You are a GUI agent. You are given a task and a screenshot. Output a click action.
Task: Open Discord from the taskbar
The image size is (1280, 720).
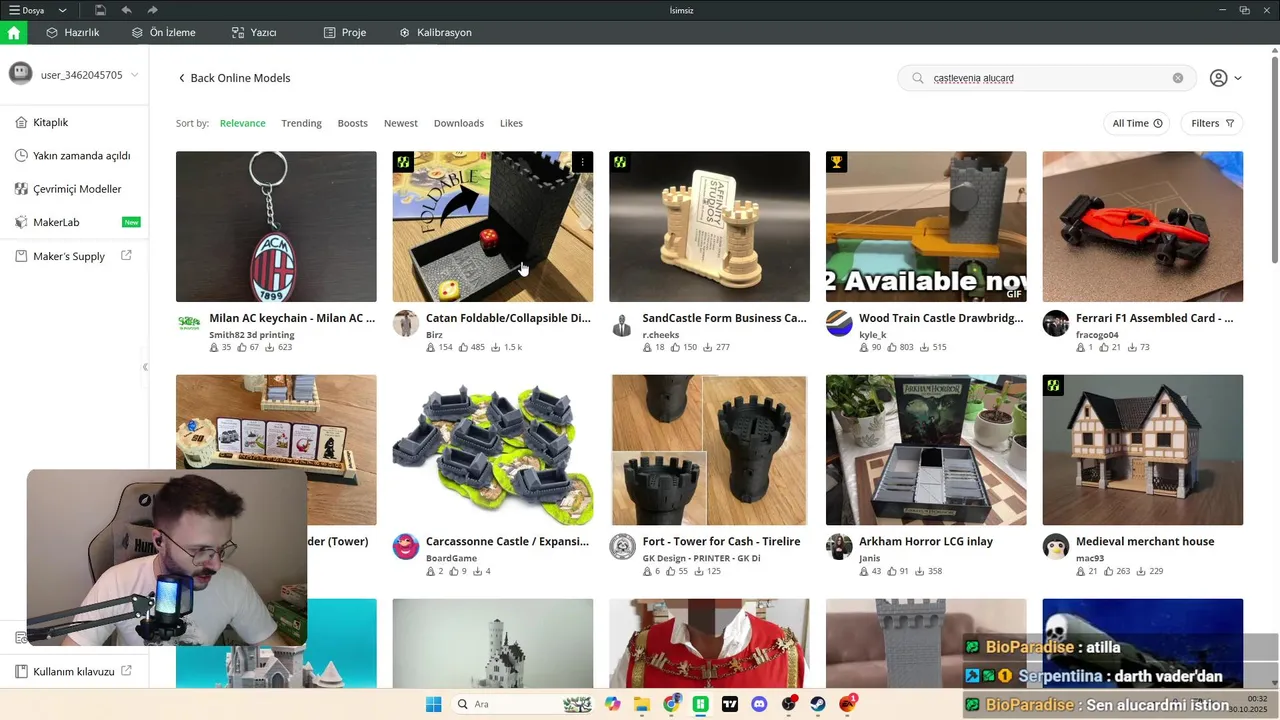point(759,704)
